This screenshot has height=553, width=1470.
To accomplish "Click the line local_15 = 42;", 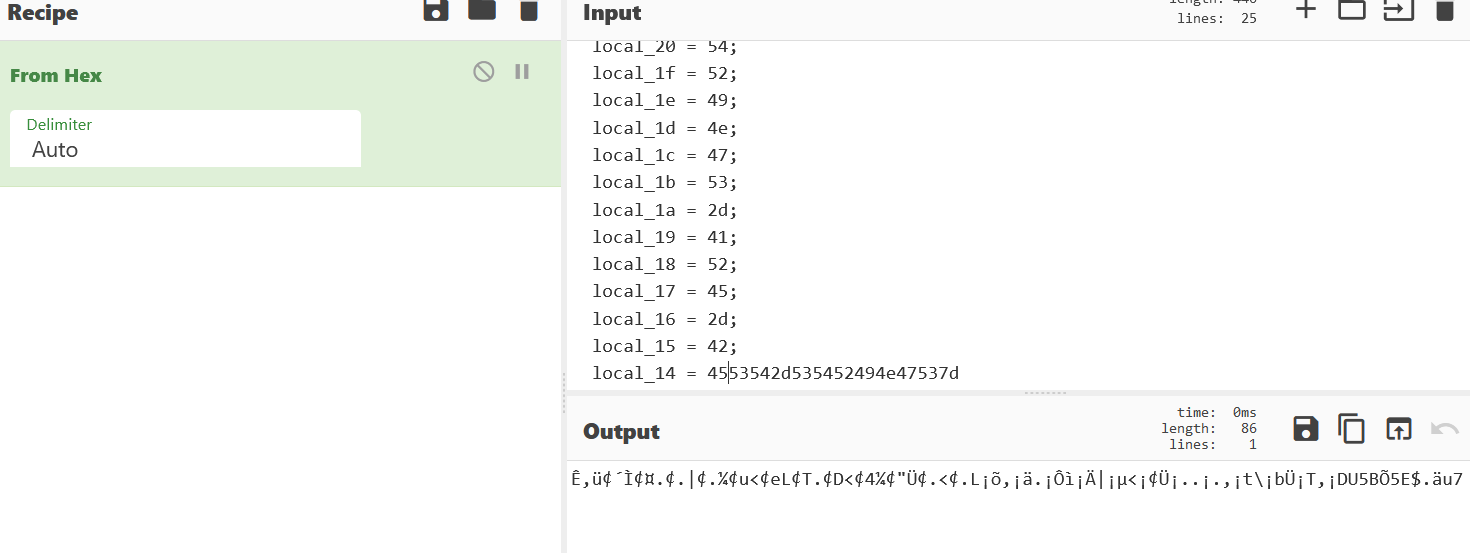I will pos(664,346).
